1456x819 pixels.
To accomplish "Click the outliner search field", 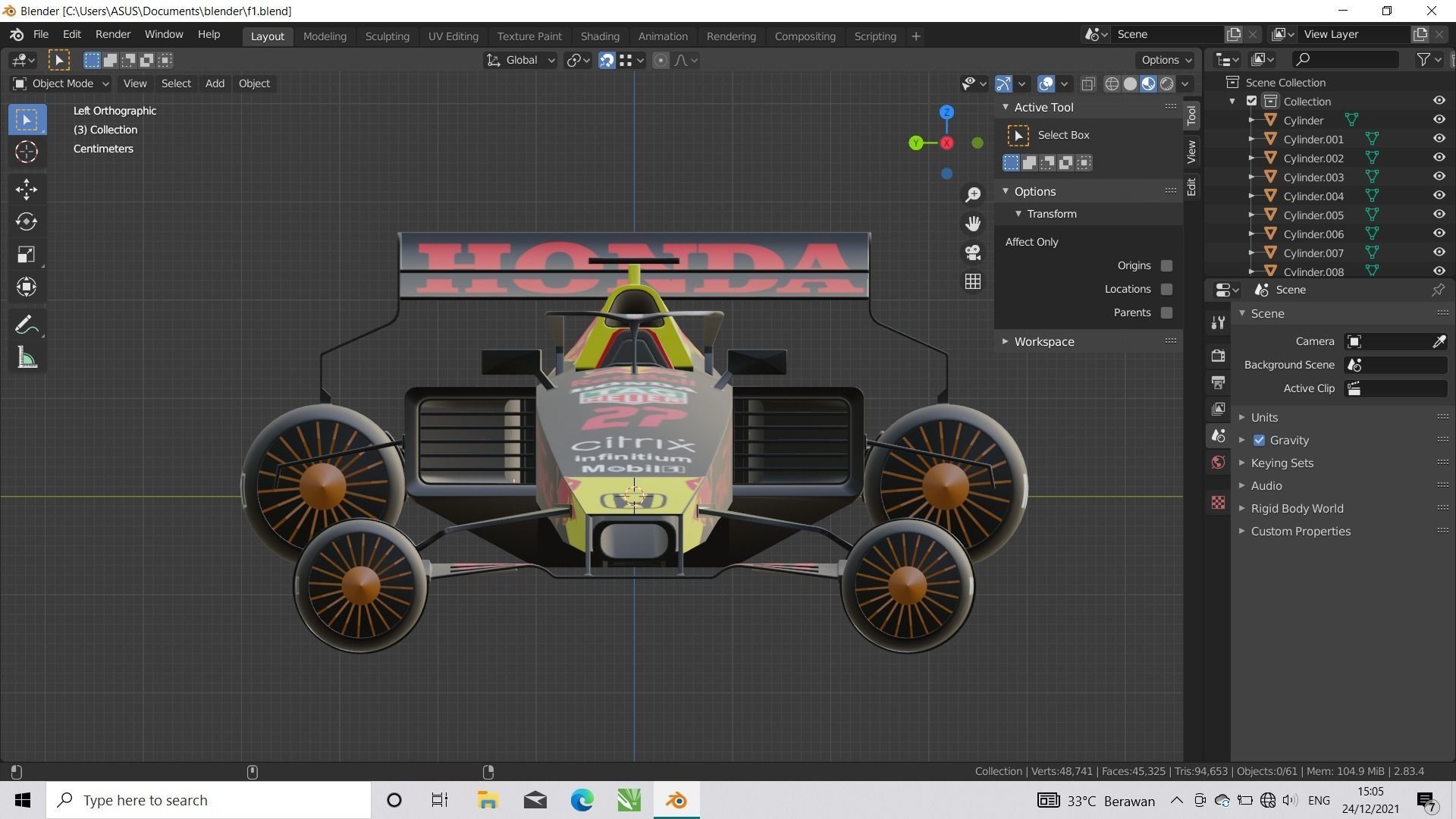I will [x=1345, y=60].
